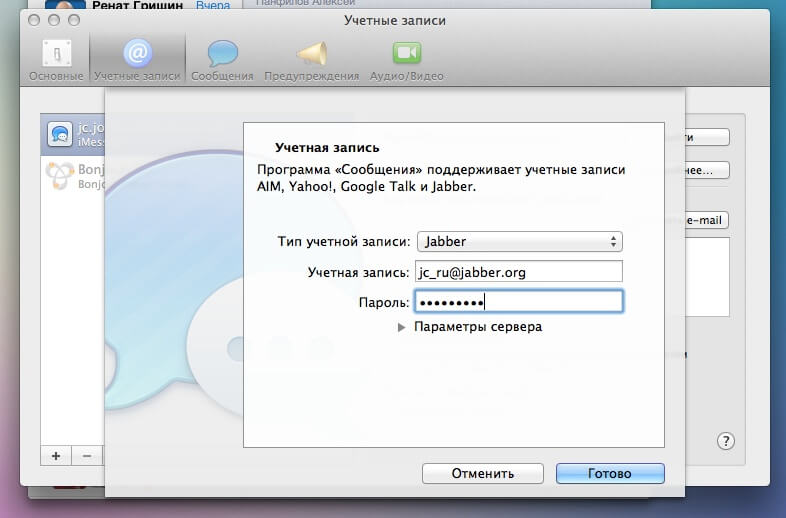Focus the Пароль password field

click(519, 302)
